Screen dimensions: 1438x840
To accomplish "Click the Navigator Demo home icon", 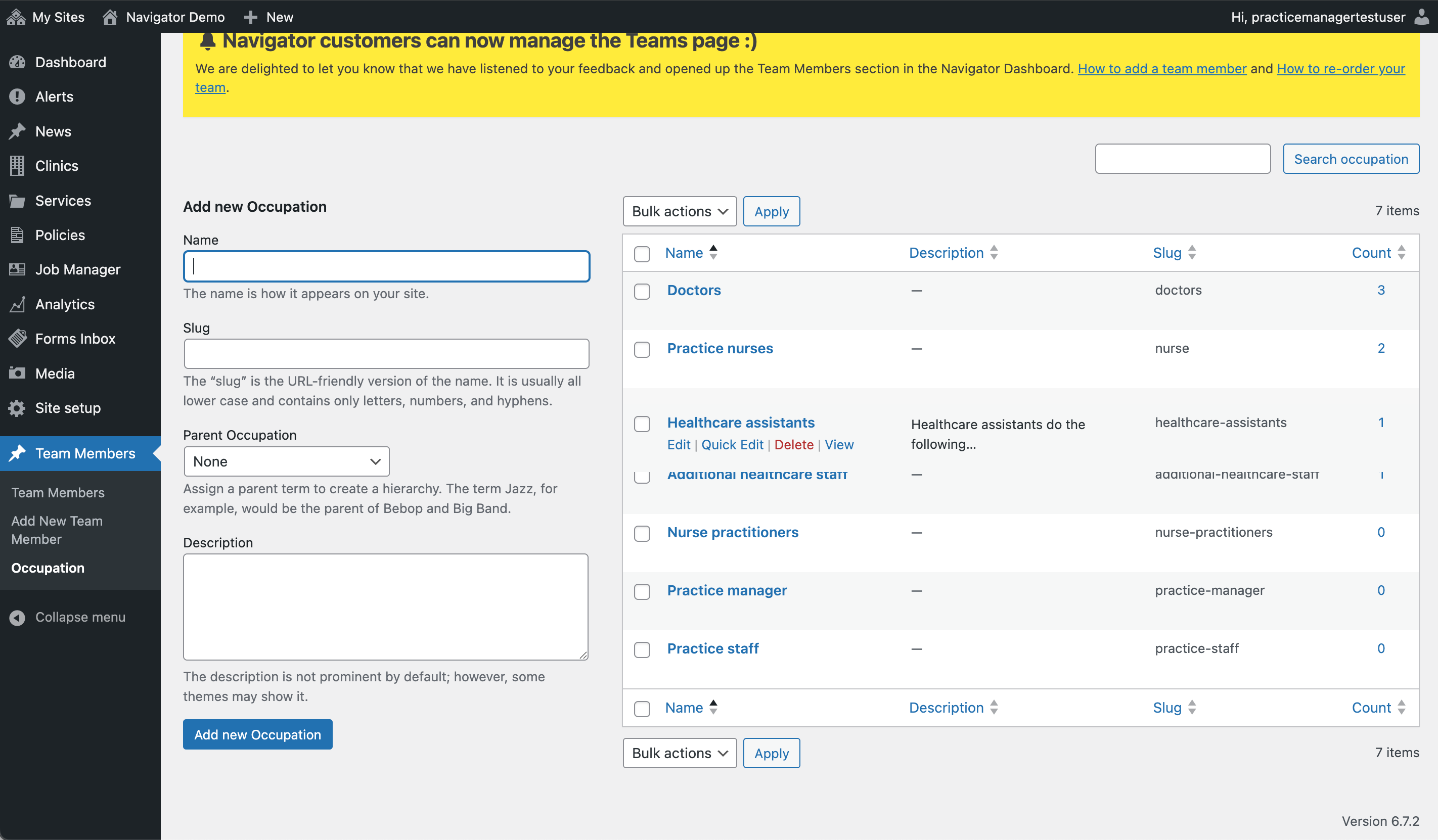I will tap(110, 17).
